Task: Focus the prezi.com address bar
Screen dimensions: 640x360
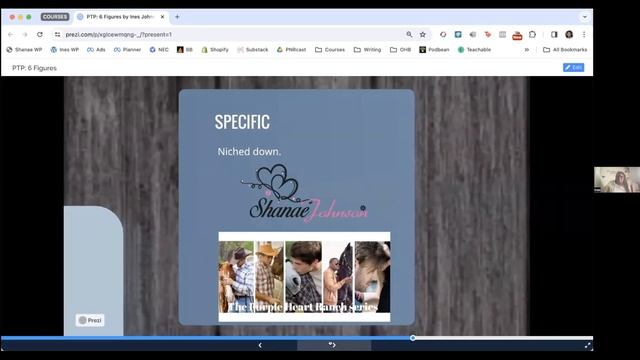Action: [229, 35]
